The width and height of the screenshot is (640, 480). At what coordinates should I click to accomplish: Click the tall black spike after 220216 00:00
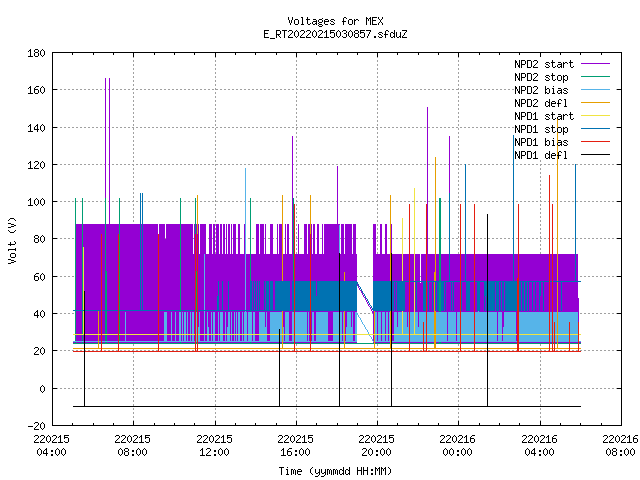pyautogui.click(x=487, y=310)
